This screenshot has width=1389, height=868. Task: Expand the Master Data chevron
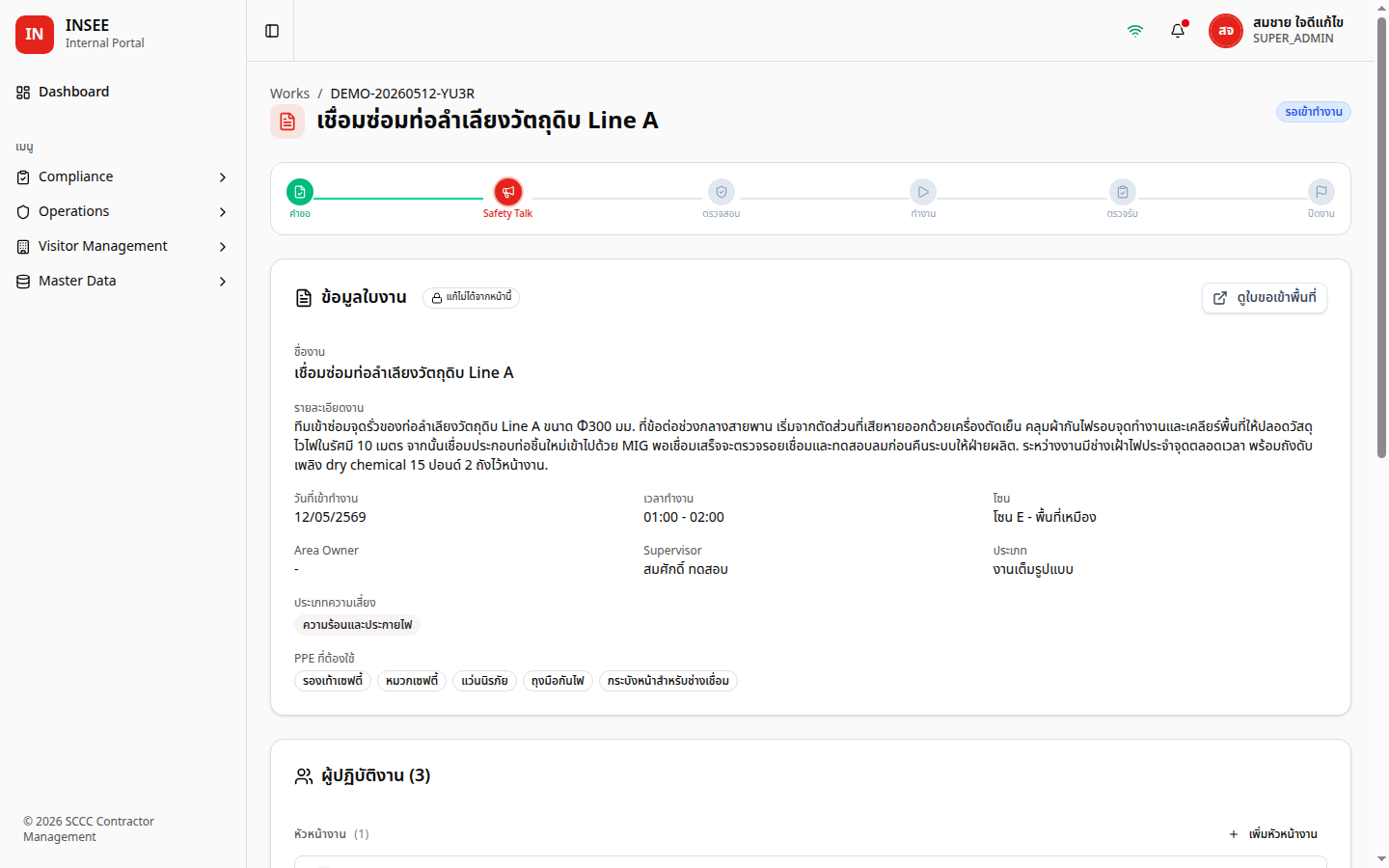point(223,282)
